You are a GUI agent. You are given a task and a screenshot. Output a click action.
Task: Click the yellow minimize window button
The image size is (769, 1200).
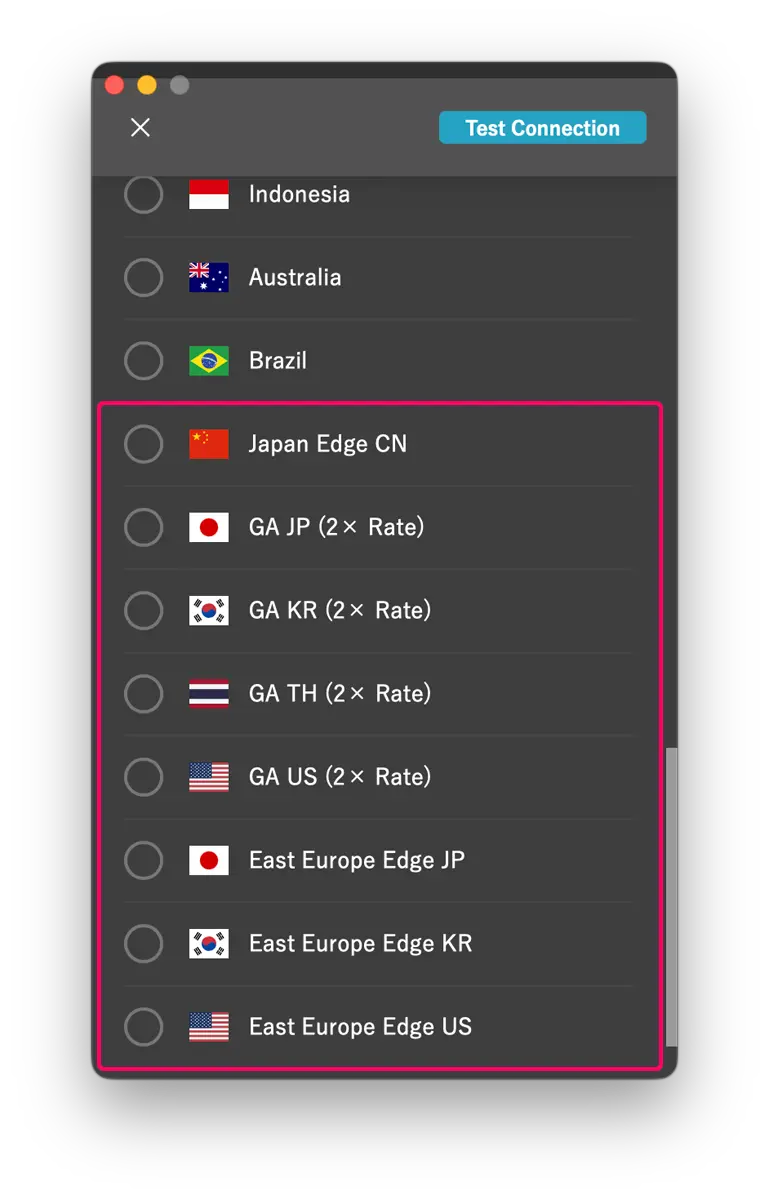pos(147,85)
